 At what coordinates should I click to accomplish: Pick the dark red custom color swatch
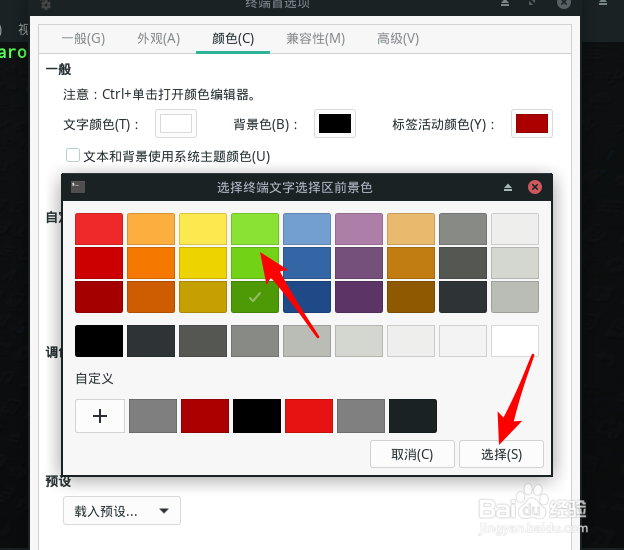[205, 416]
